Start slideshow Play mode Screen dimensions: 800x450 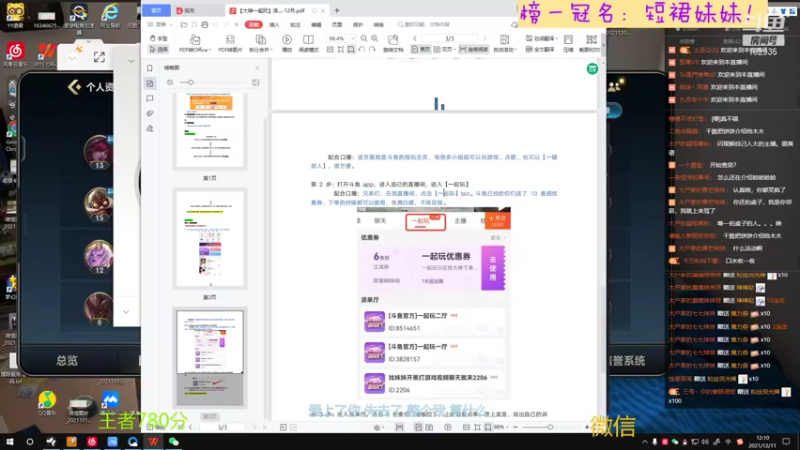click(287, 44)
